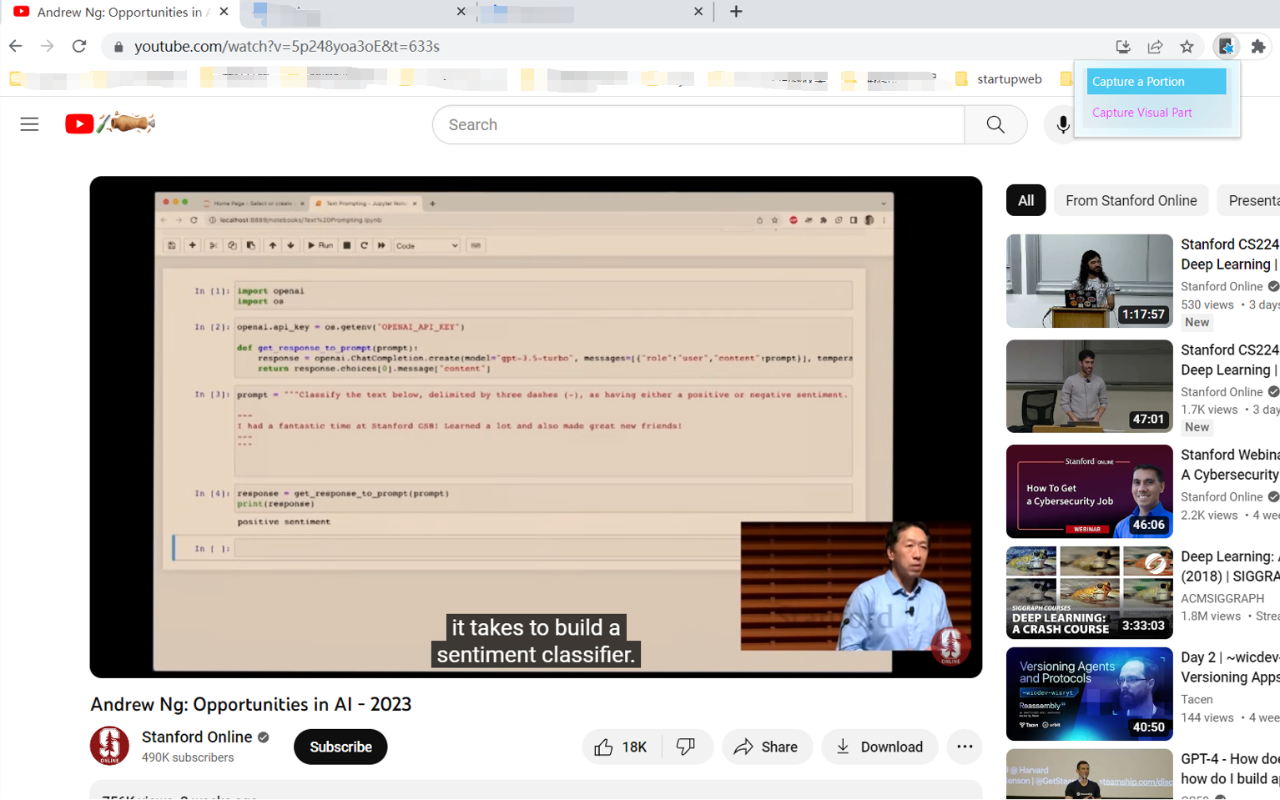Click the Stanford logo watermark in video
The height and width of the screenshot is (800, 1280).
tap(951, 646)
